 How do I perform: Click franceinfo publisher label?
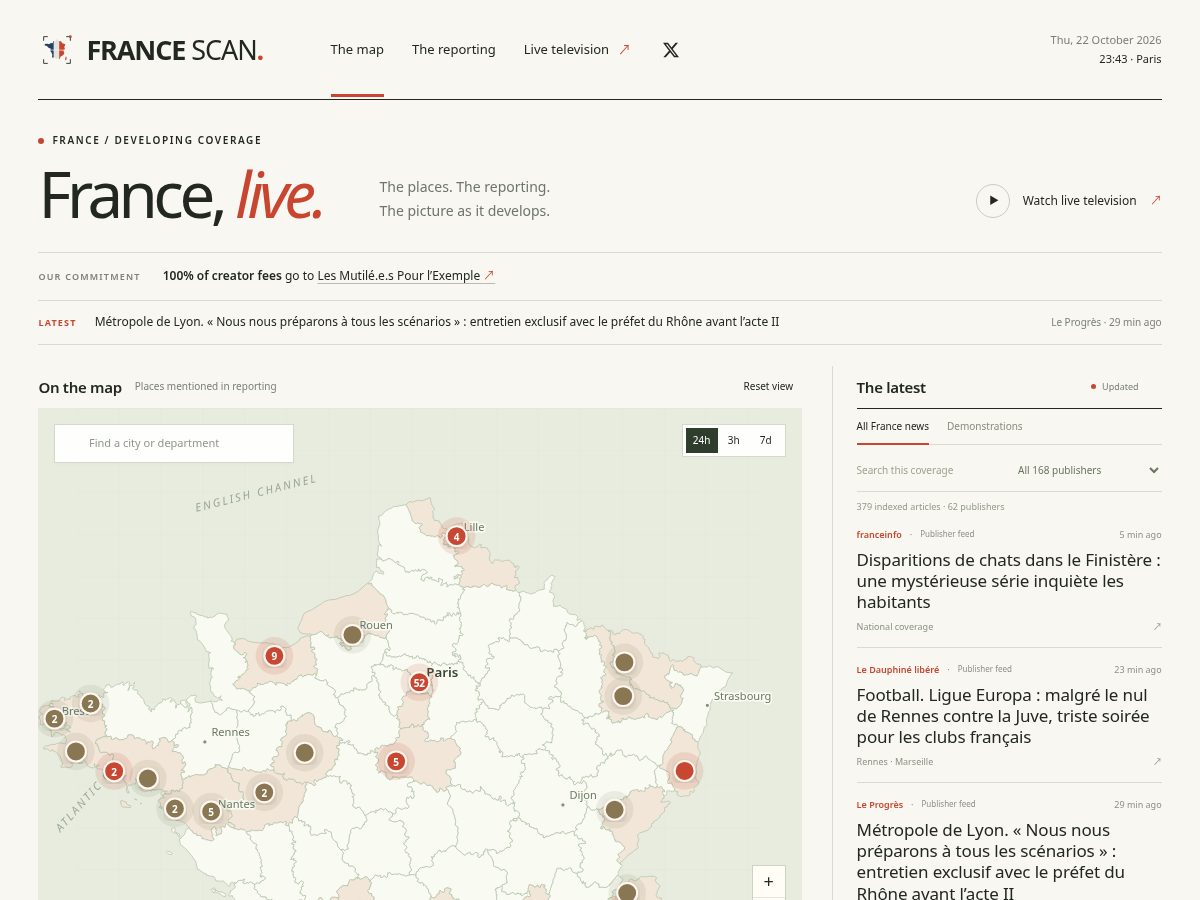click(x=879, y=535)
